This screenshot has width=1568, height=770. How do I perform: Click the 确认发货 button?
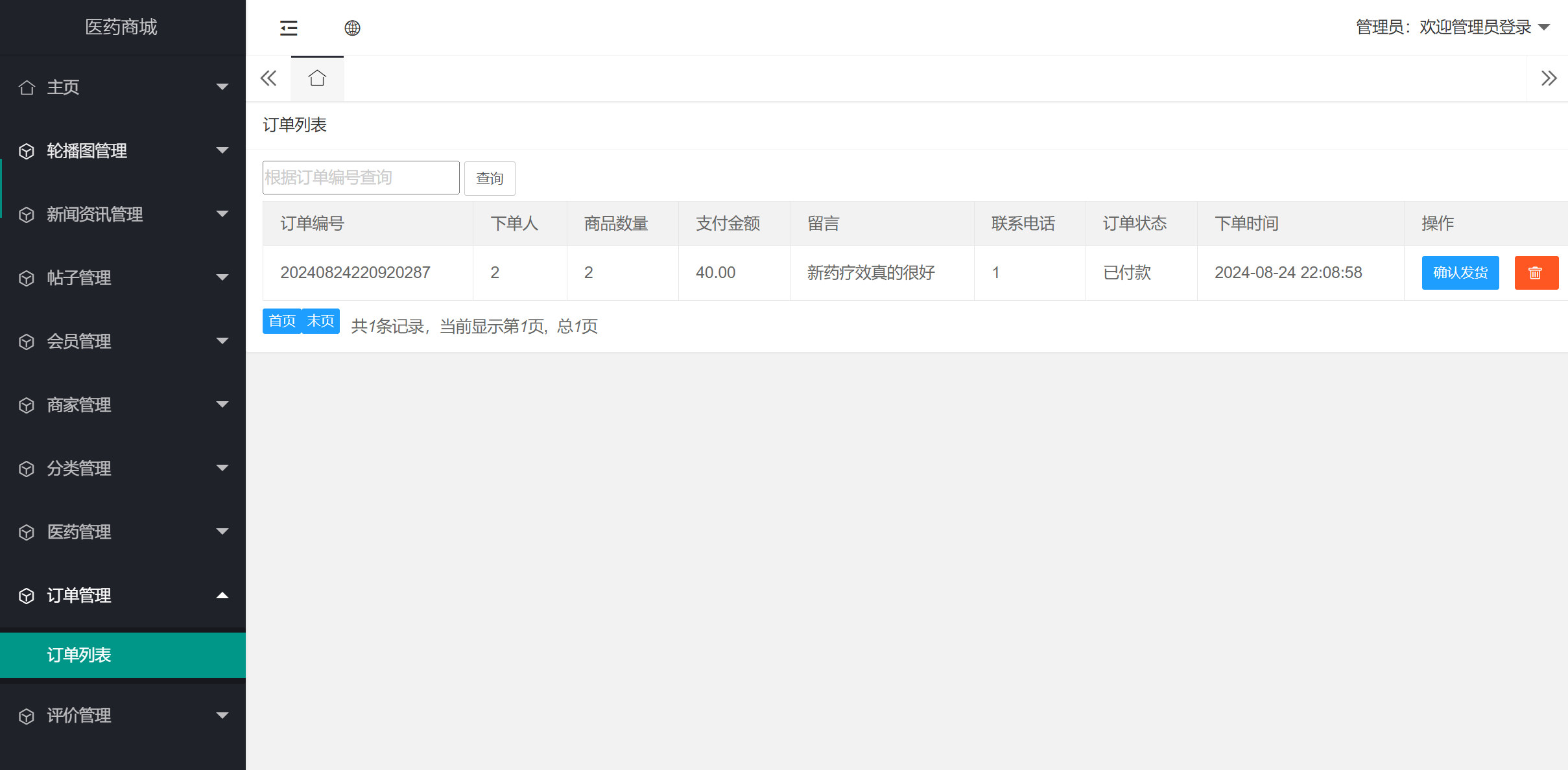[x=1460, y=273]
